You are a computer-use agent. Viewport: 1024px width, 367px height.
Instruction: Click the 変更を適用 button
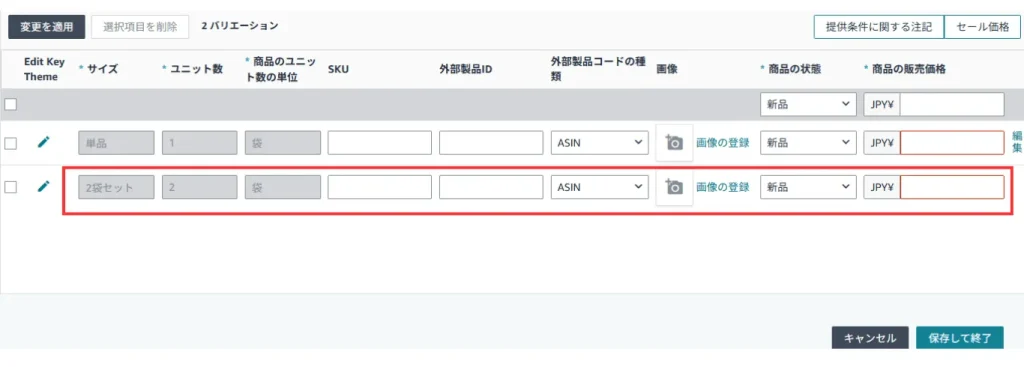point(46,27)
